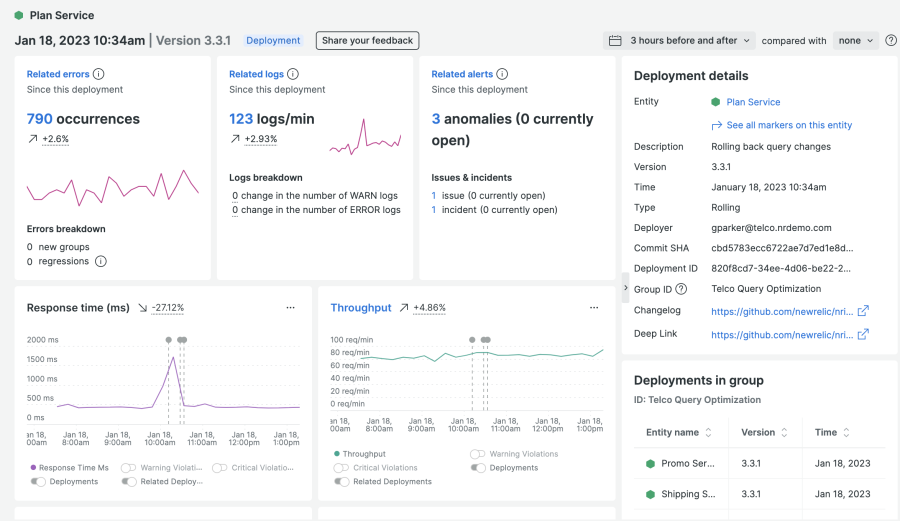The image size is (900, 521).
Task: Open the '3 hours before and after' dropdown
Action: tap(680, 41)
